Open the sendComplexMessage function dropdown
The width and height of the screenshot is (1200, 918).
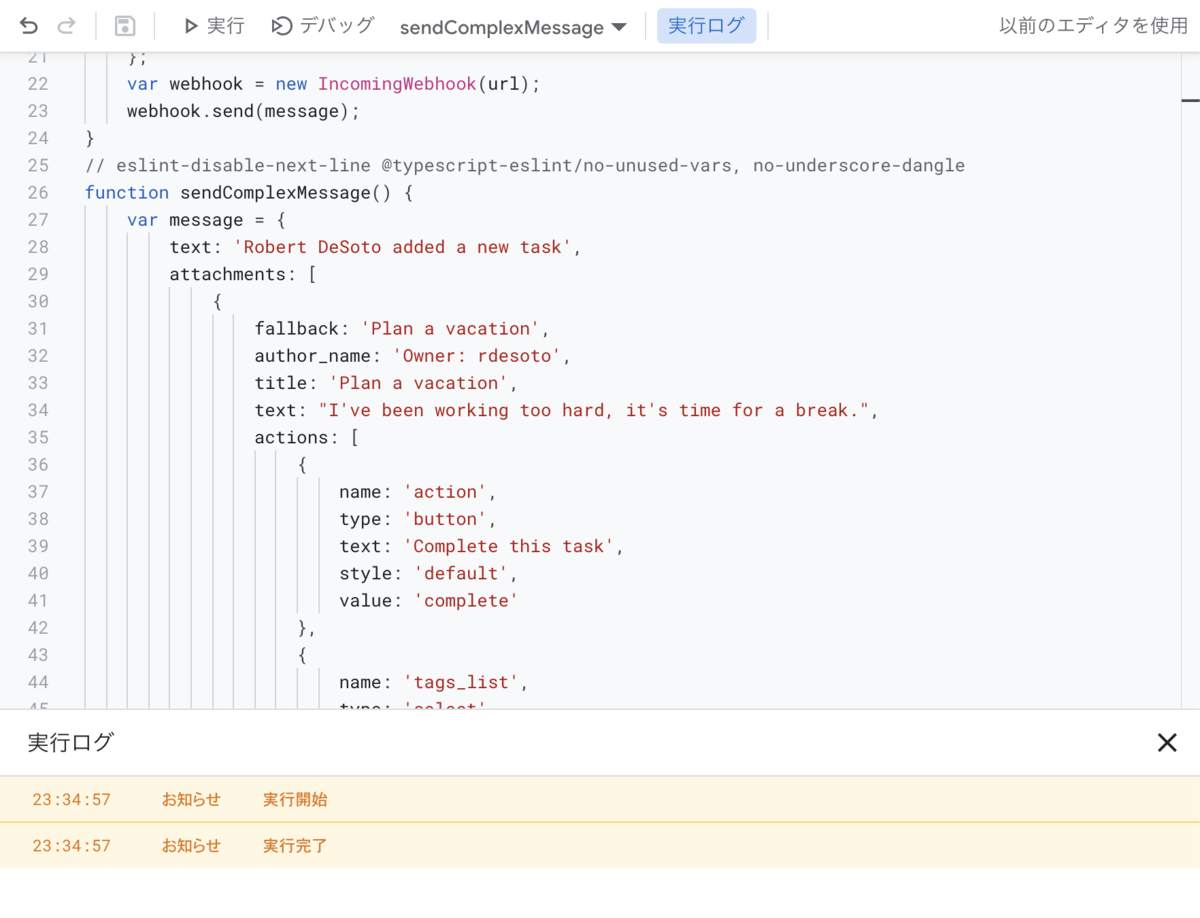[x=513, y=27]
